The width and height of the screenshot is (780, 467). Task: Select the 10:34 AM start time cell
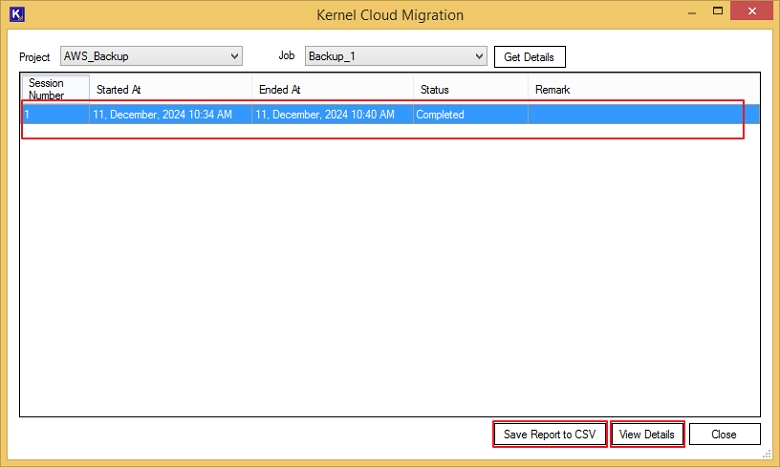click(171, 114)
